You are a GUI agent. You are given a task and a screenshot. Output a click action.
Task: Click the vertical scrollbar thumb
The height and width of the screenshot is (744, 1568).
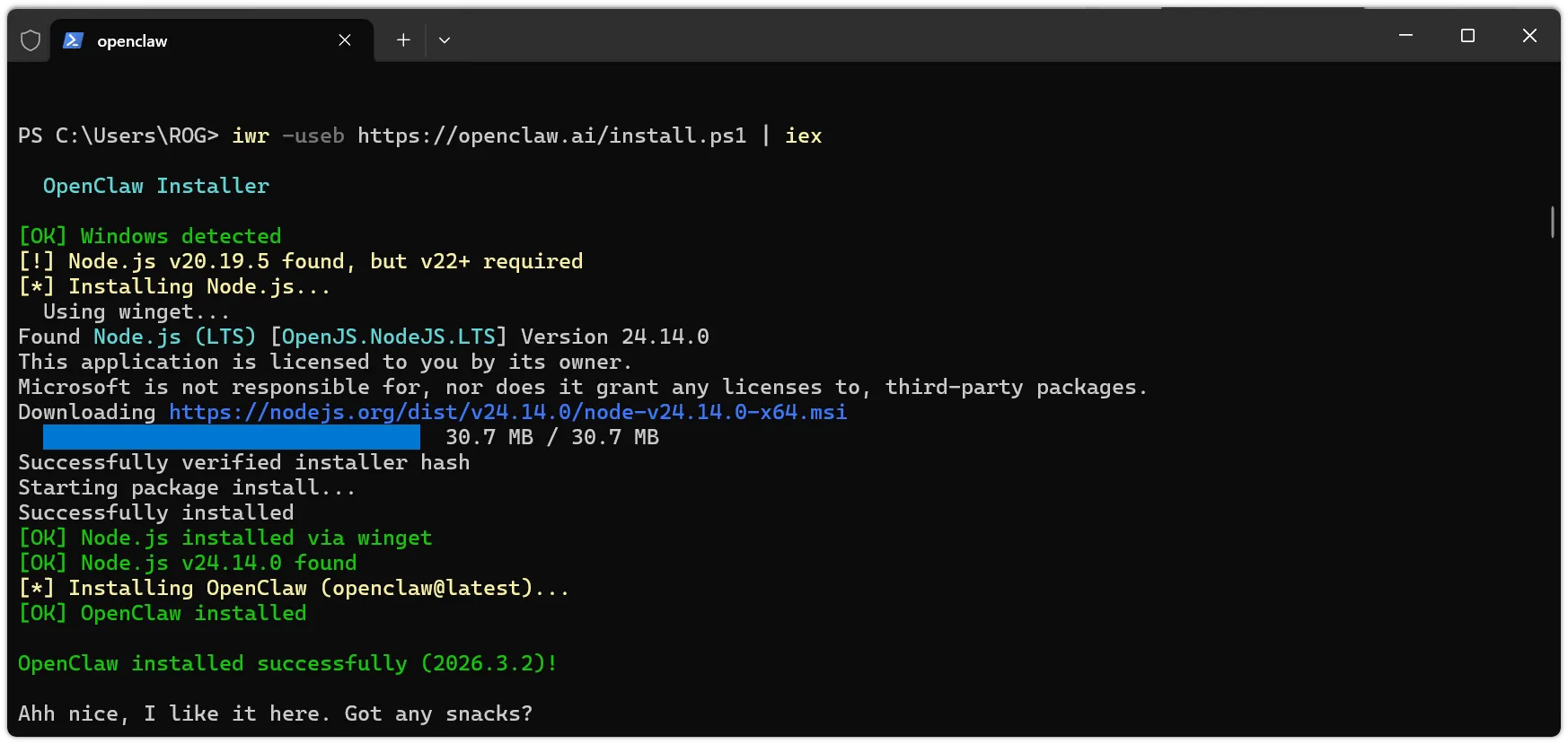(1552, 222)
